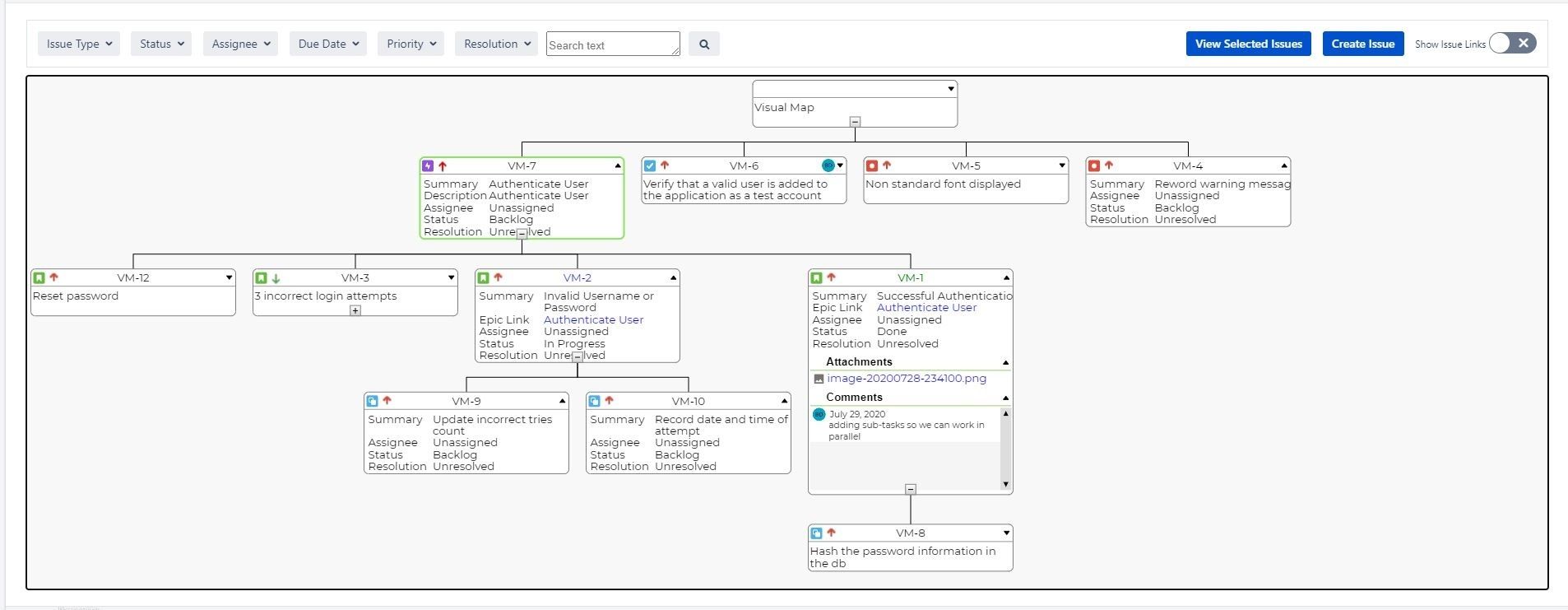This screenshot has height=610, width=1568.
Task: Open Authenticate User epic link in VM-1
Action: tap(926, 308)
